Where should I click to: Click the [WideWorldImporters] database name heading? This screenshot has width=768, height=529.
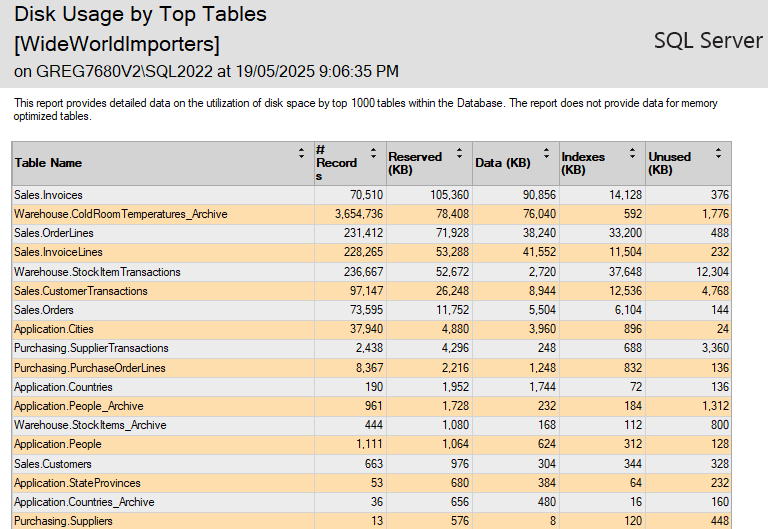tap(117, 45)
